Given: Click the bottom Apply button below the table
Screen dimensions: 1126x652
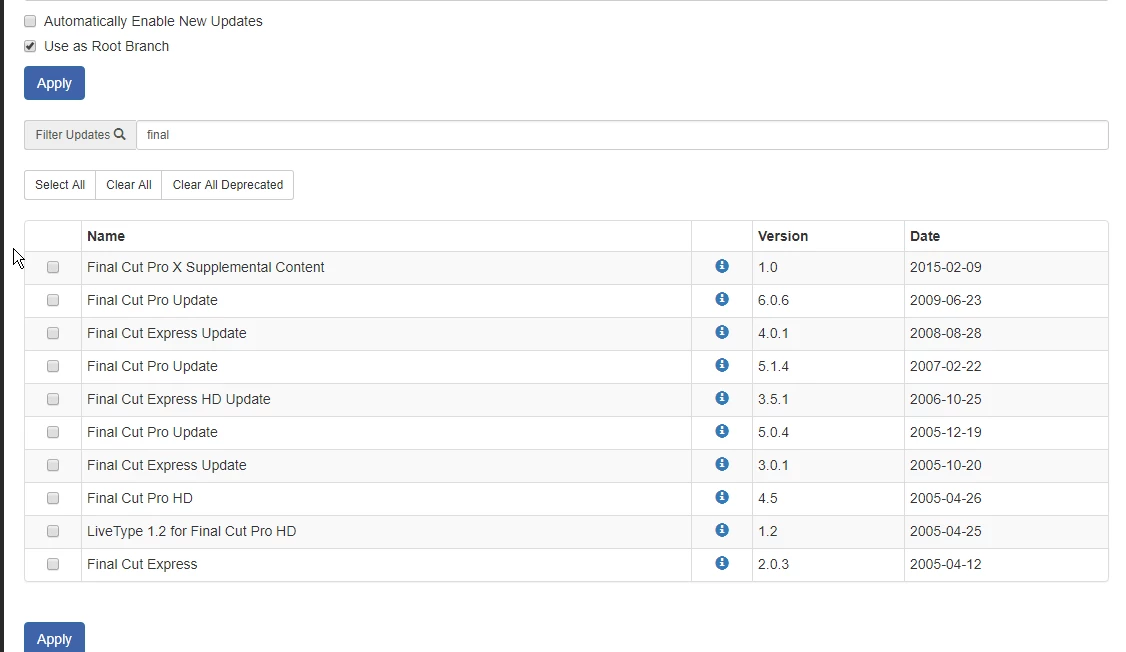Looking at the screenshot, I should [x=55, y=638].
